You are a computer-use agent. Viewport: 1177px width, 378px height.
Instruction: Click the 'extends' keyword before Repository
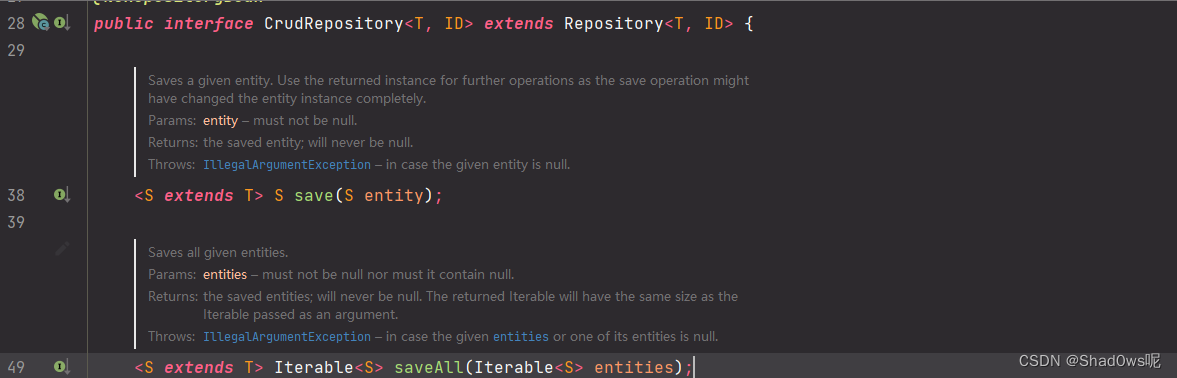[x=519, y=24]
